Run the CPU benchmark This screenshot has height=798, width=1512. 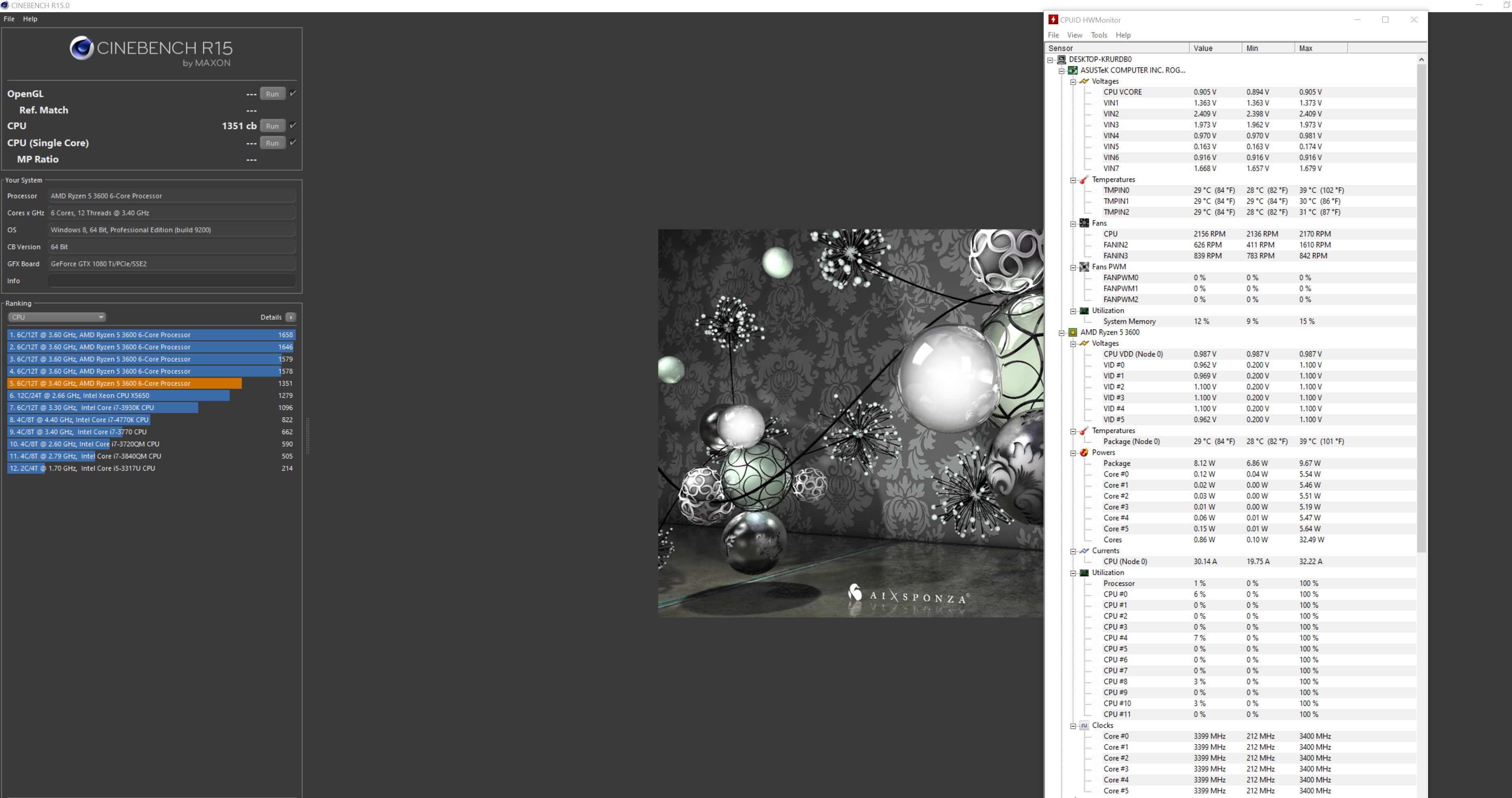pyautogui.click(x=272, y=126)
